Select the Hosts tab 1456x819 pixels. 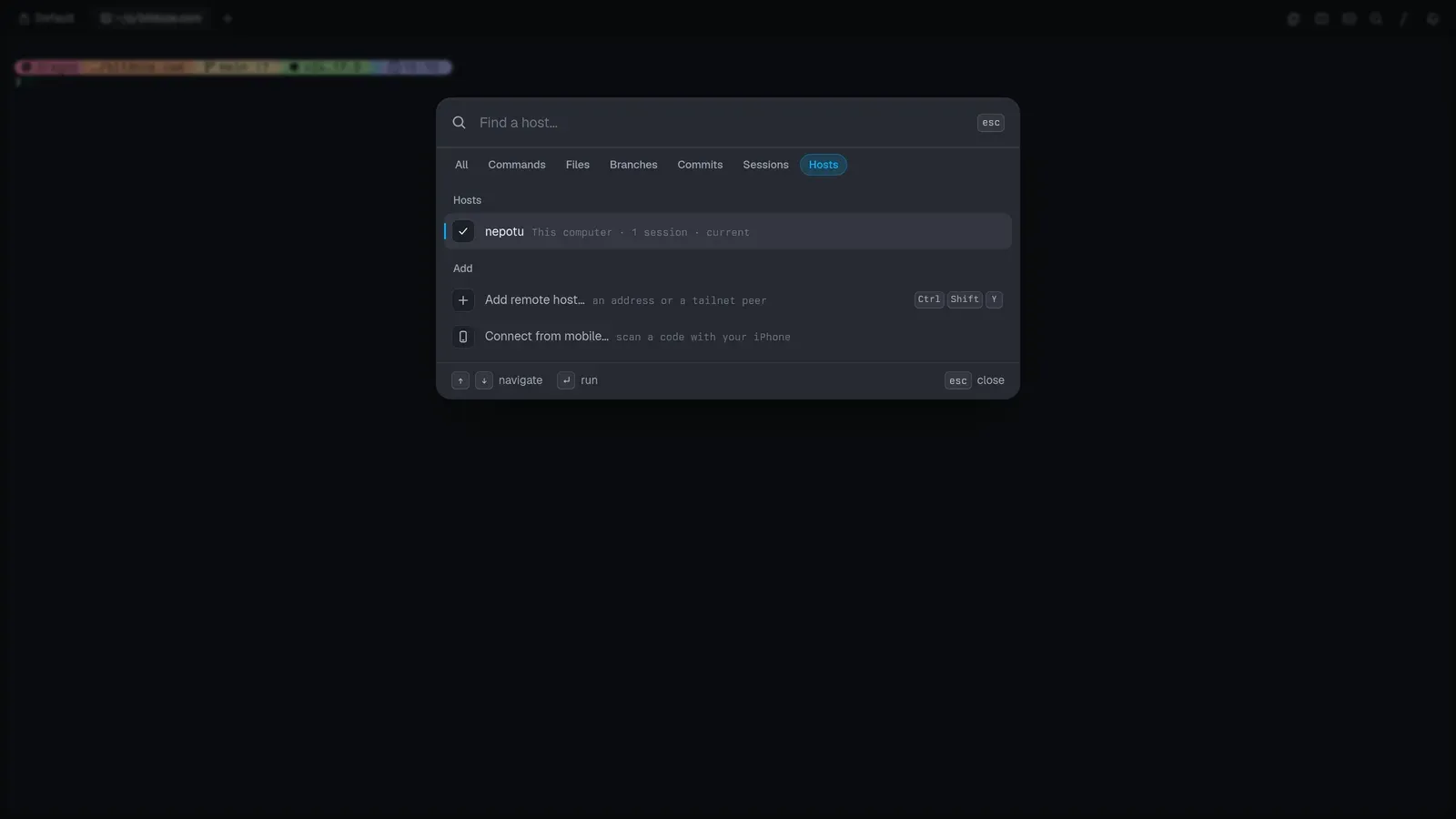[x=824, y=165]
